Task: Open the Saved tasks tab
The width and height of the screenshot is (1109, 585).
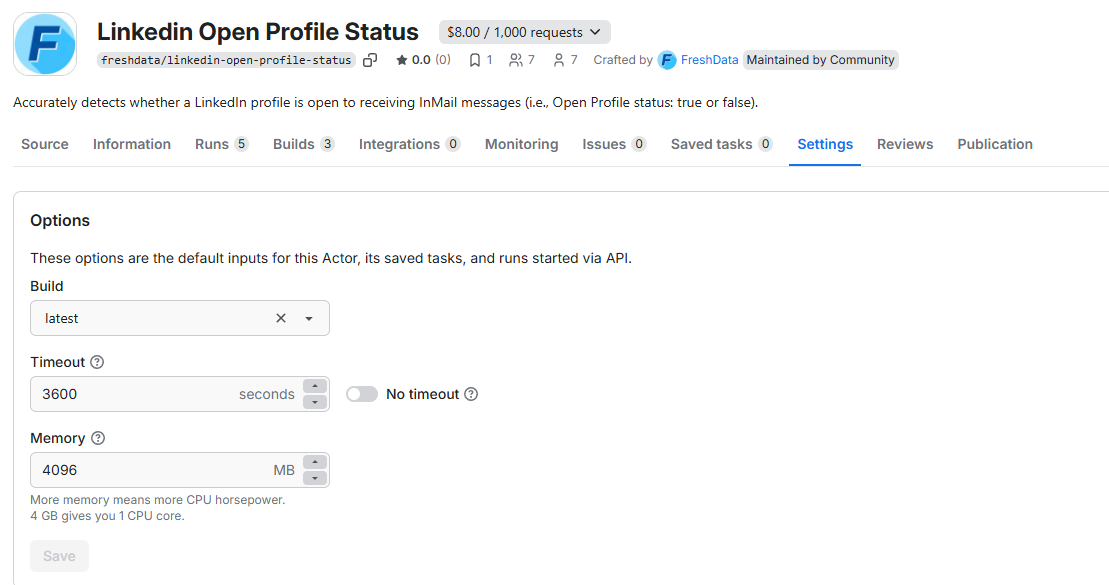Action: pyautogui.click(x=722, y=144)
